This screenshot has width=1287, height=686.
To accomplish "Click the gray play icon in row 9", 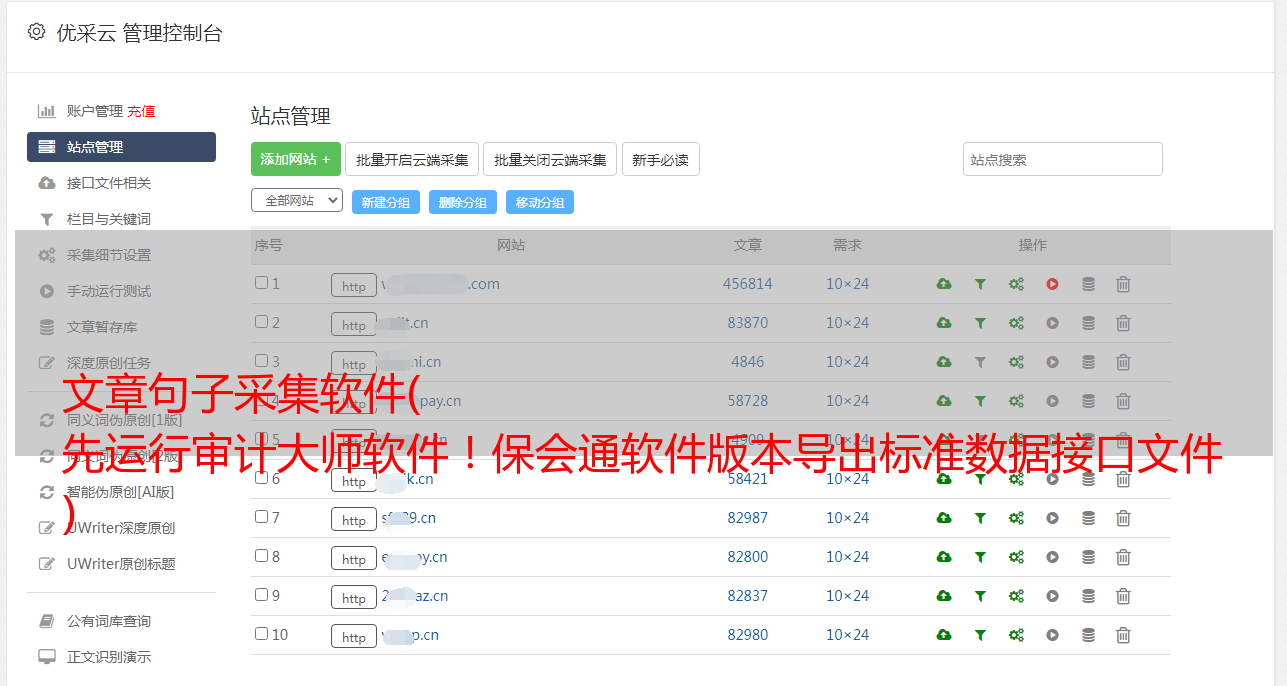I will point(1052,596).
